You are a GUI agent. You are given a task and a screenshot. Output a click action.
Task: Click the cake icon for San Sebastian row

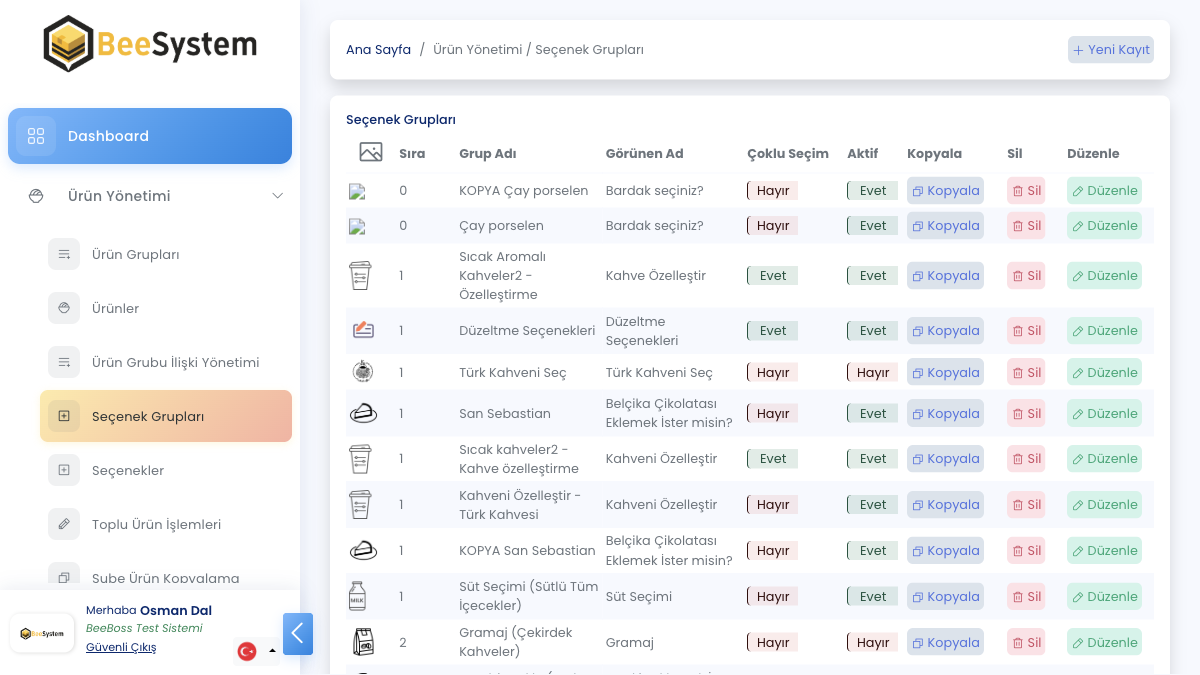coord(363,413)
